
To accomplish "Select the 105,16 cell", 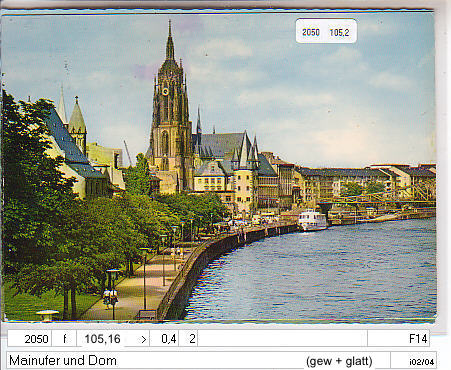I will coord(102,339).
